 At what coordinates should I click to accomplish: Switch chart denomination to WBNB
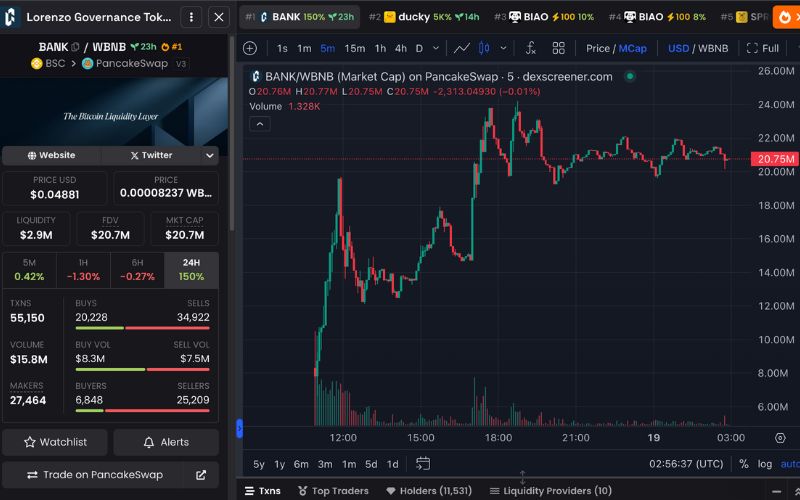(713, 48)
